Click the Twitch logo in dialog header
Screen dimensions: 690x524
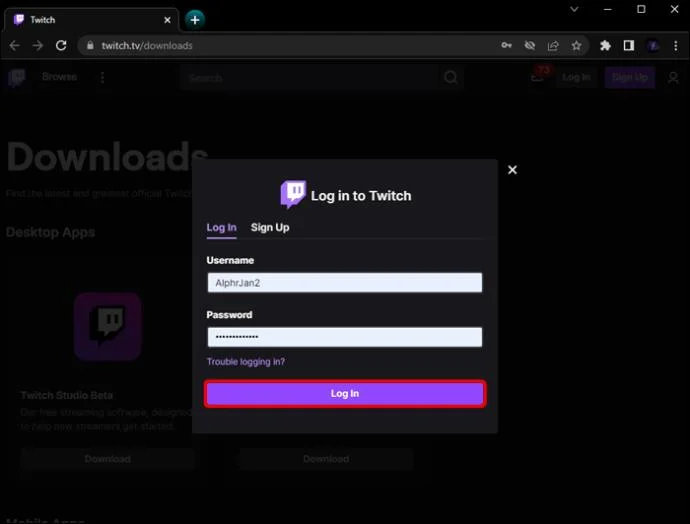point(293,194)
